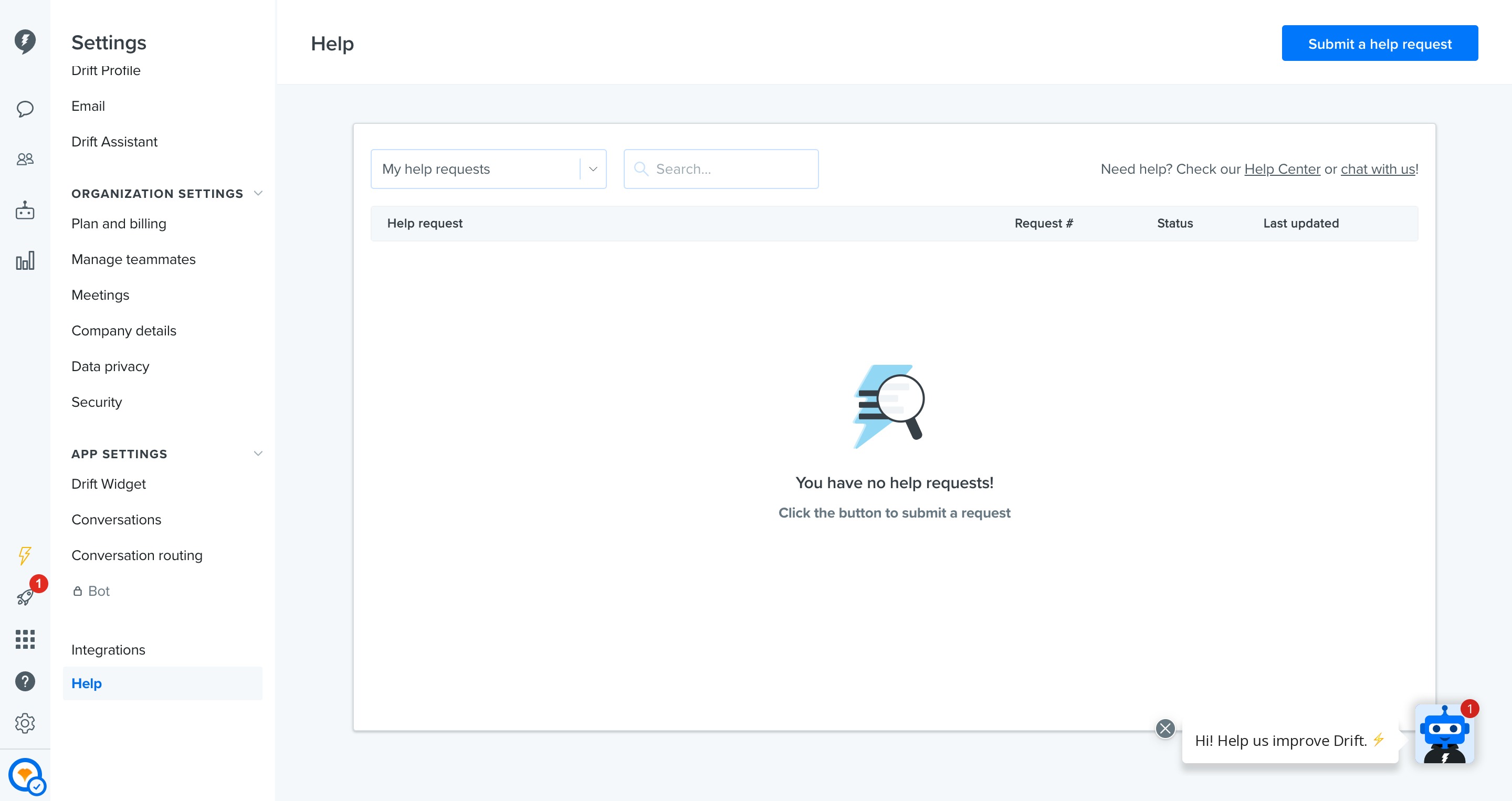Open the app grid icon
The height and width of the screenshot is (801, 1512).
coord(25,639)
